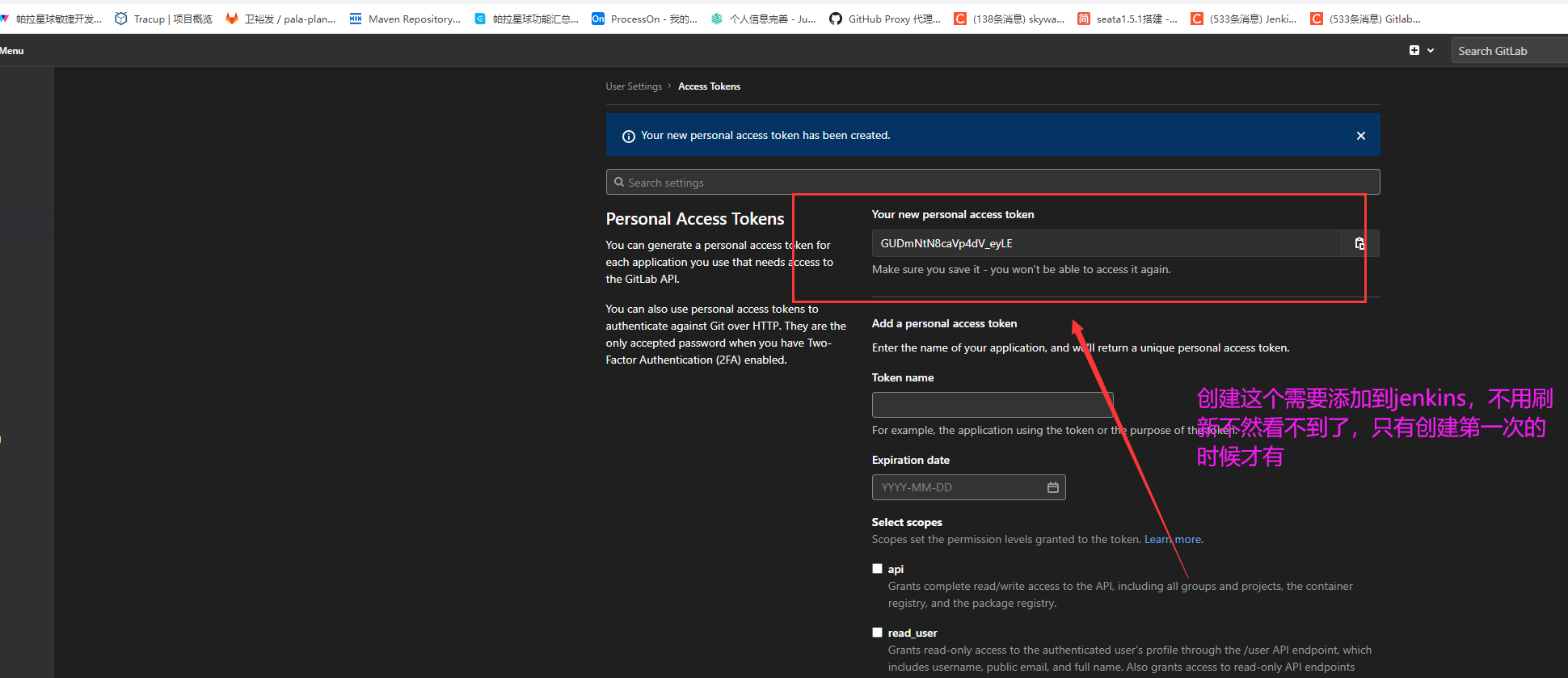Open the Jenkins CSDN bookmark
This screenshot has height=678, width=1568.
point(1244,19)
